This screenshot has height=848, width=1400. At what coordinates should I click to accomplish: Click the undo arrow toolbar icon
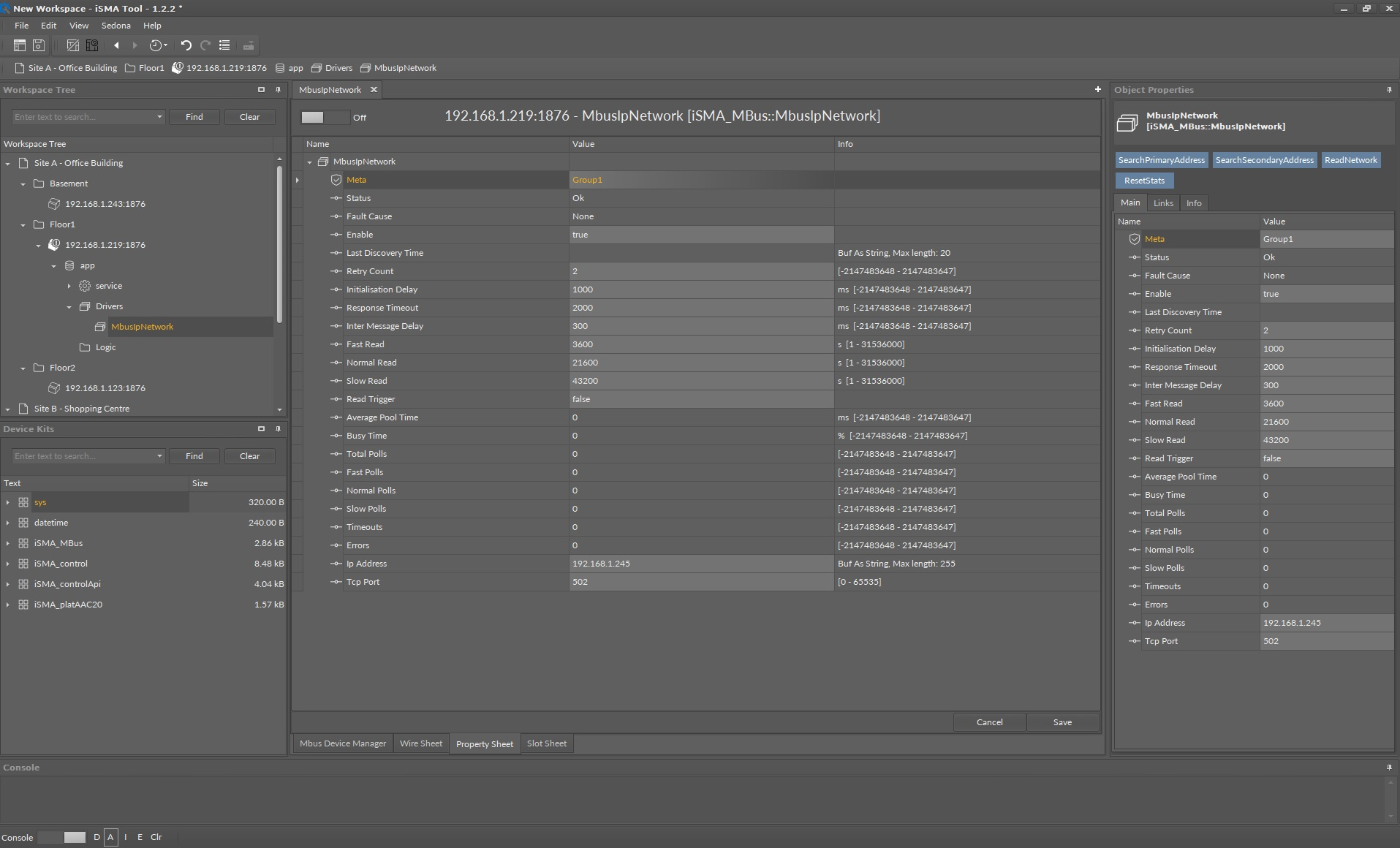point(186,45)
